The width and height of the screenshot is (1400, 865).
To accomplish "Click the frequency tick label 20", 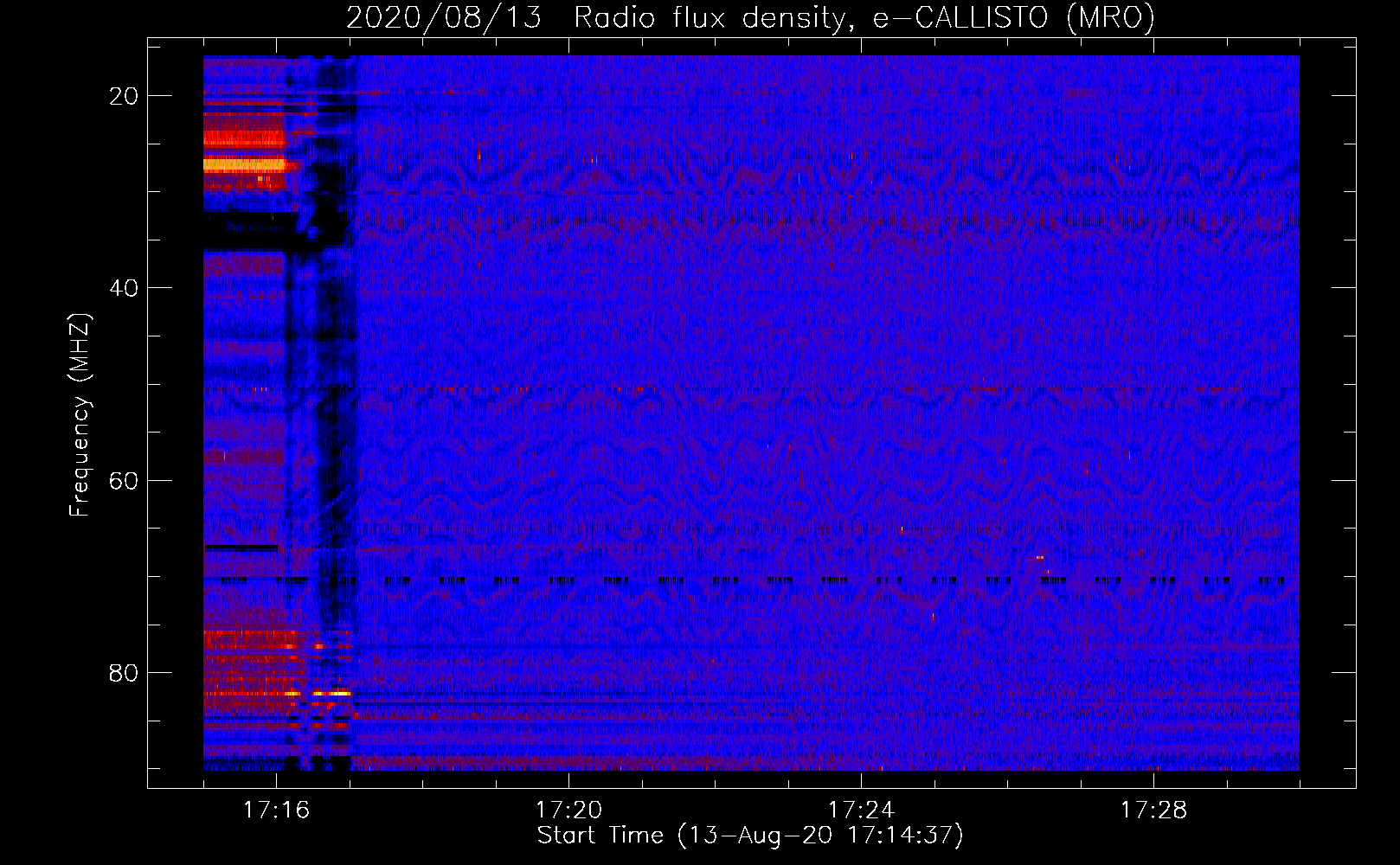I will tap(124, 96).
